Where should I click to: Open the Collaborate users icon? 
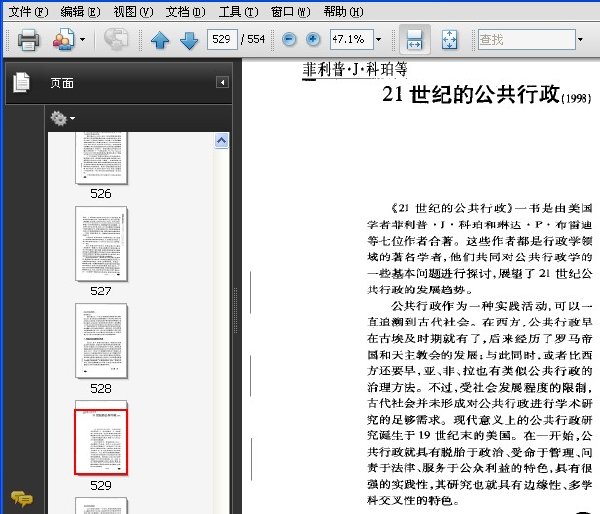point(64,39)
